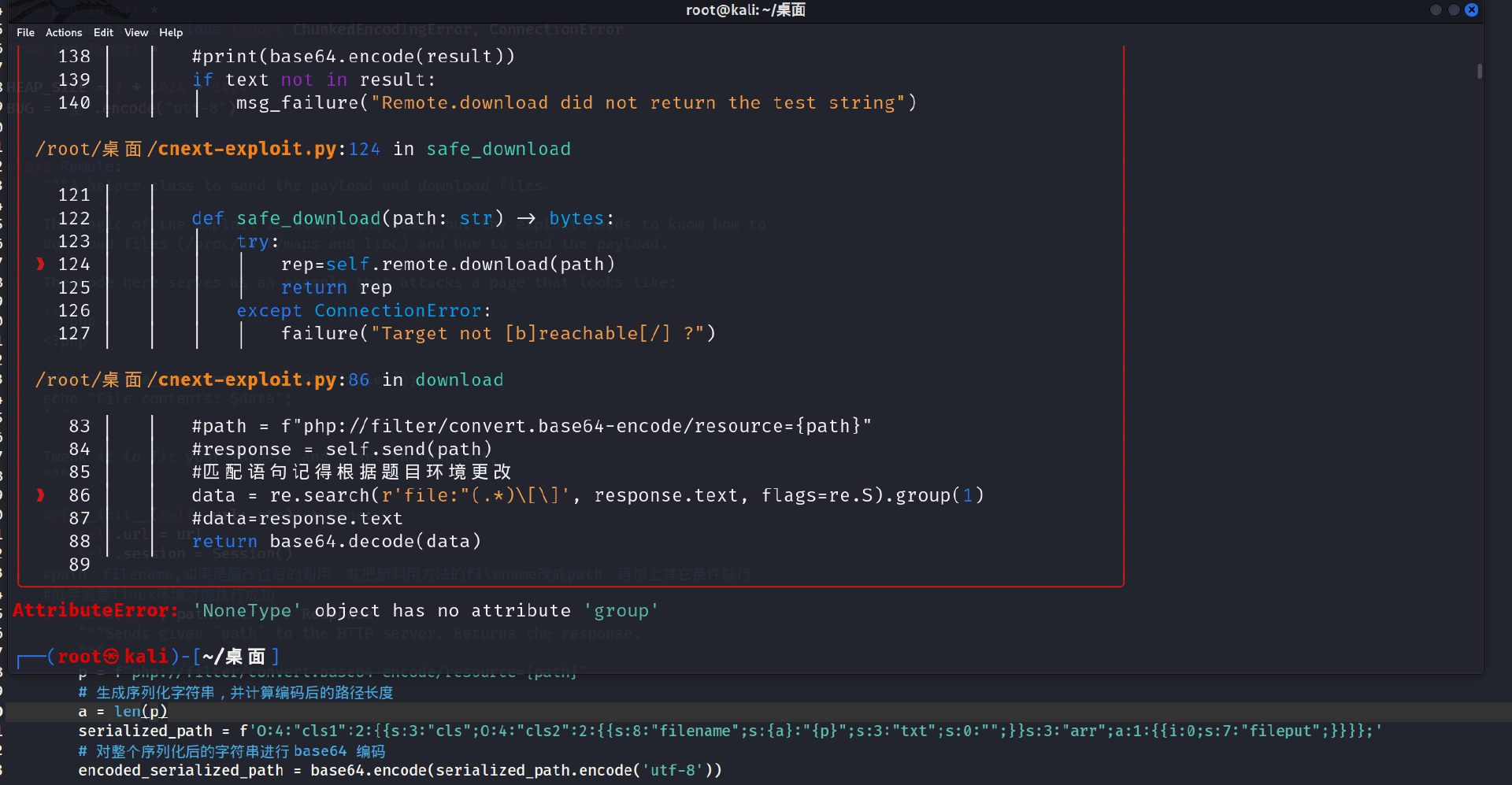Click the line number "121"
This screenshot has height=785, width=1512.
coord(74,195)
